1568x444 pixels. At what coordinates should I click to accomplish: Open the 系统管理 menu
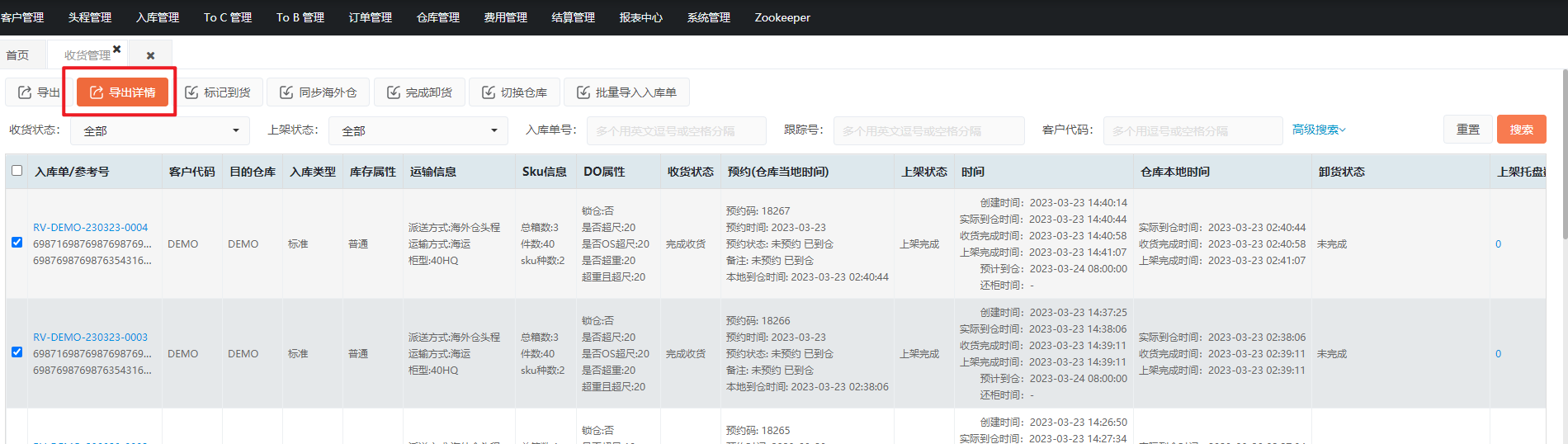click(709, 17)
